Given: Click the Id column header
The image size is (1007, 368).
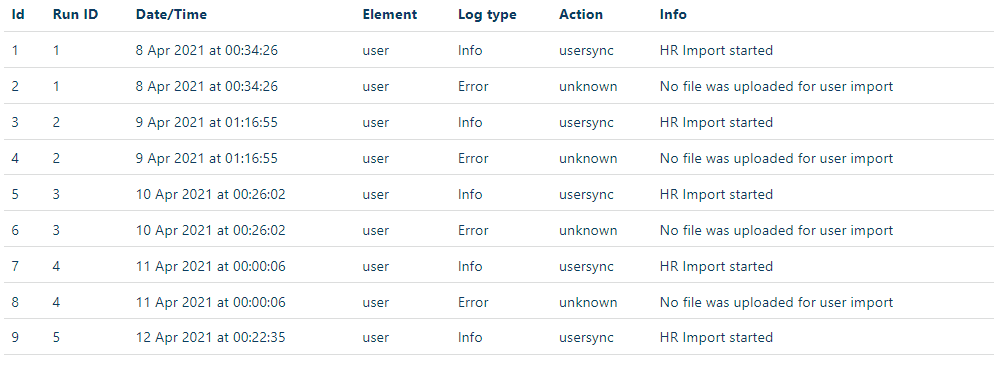Looking at the screenshot, I should click(x=18, y=14).
